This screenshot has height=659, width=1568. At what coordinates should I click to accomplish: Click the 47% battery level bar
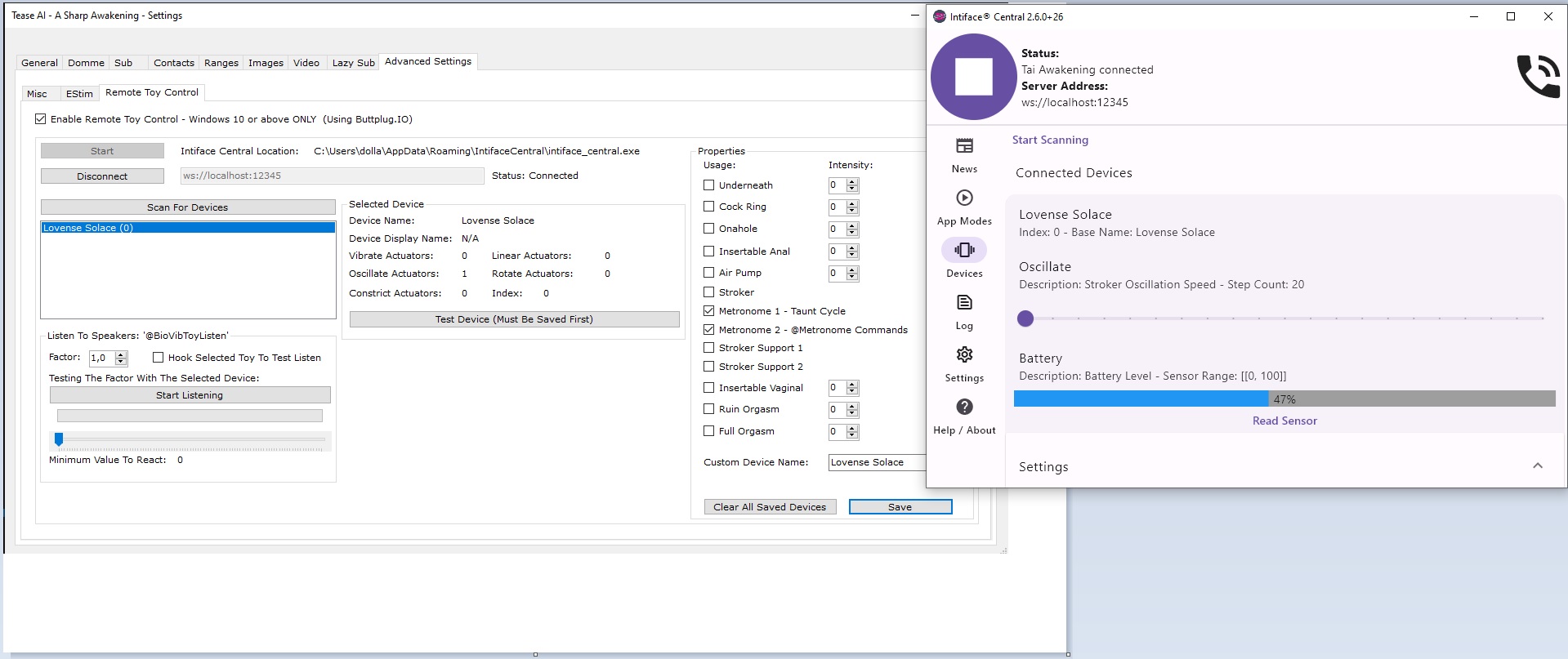(1284, 399)
